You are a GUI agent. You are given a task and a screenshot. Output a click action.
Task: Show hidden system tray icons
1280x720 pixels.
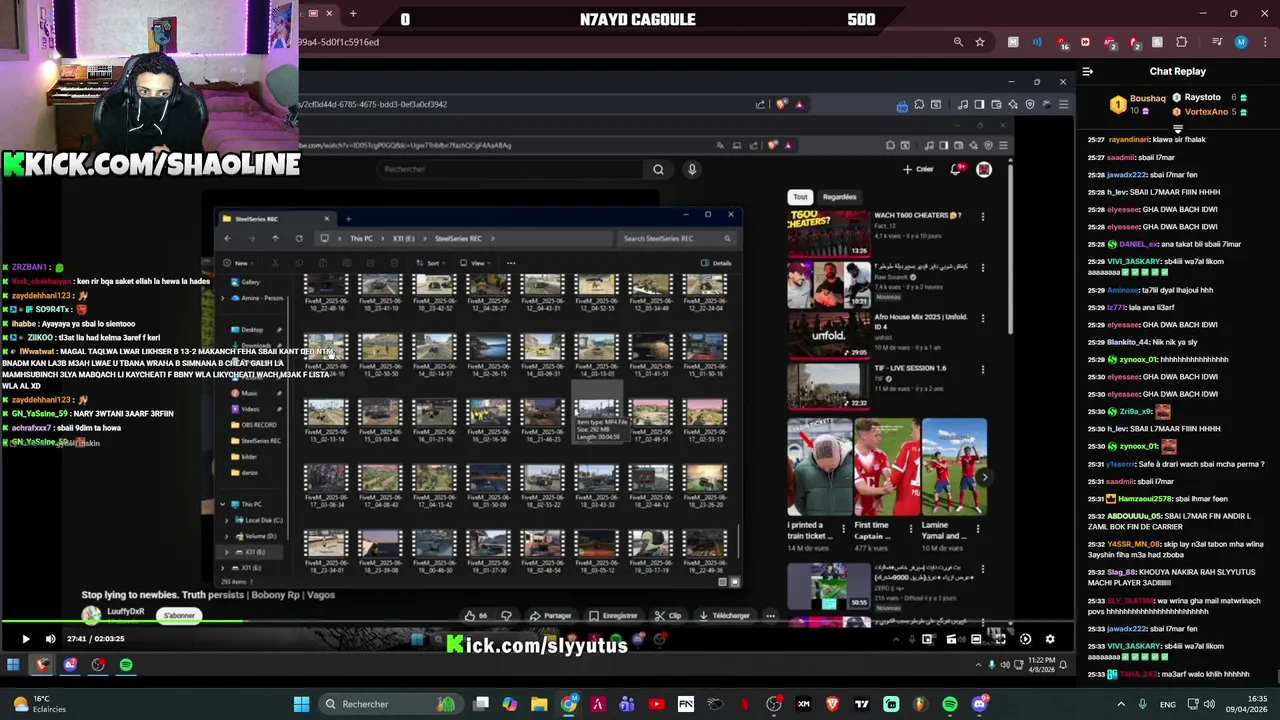(x=1122, y=704)
